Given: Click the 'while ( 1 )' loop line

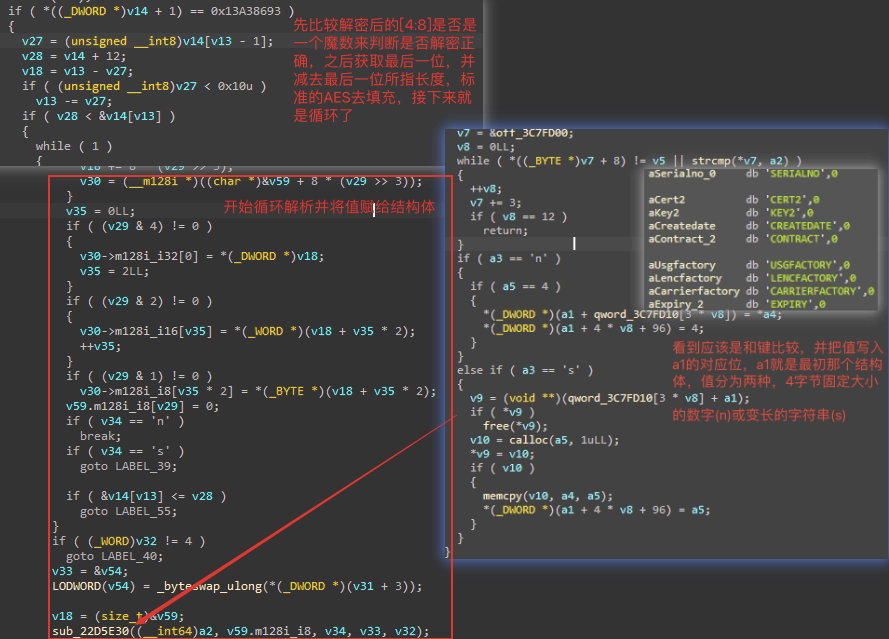Looking at the screenshot, I should coord(74,146).
